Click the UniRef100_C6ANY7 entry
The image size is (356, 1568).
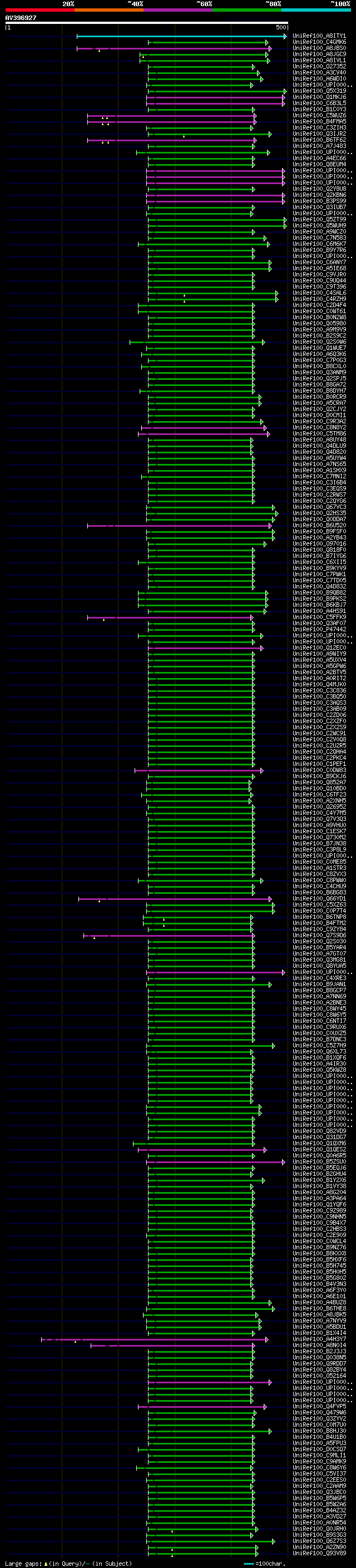tap(319, 263)
